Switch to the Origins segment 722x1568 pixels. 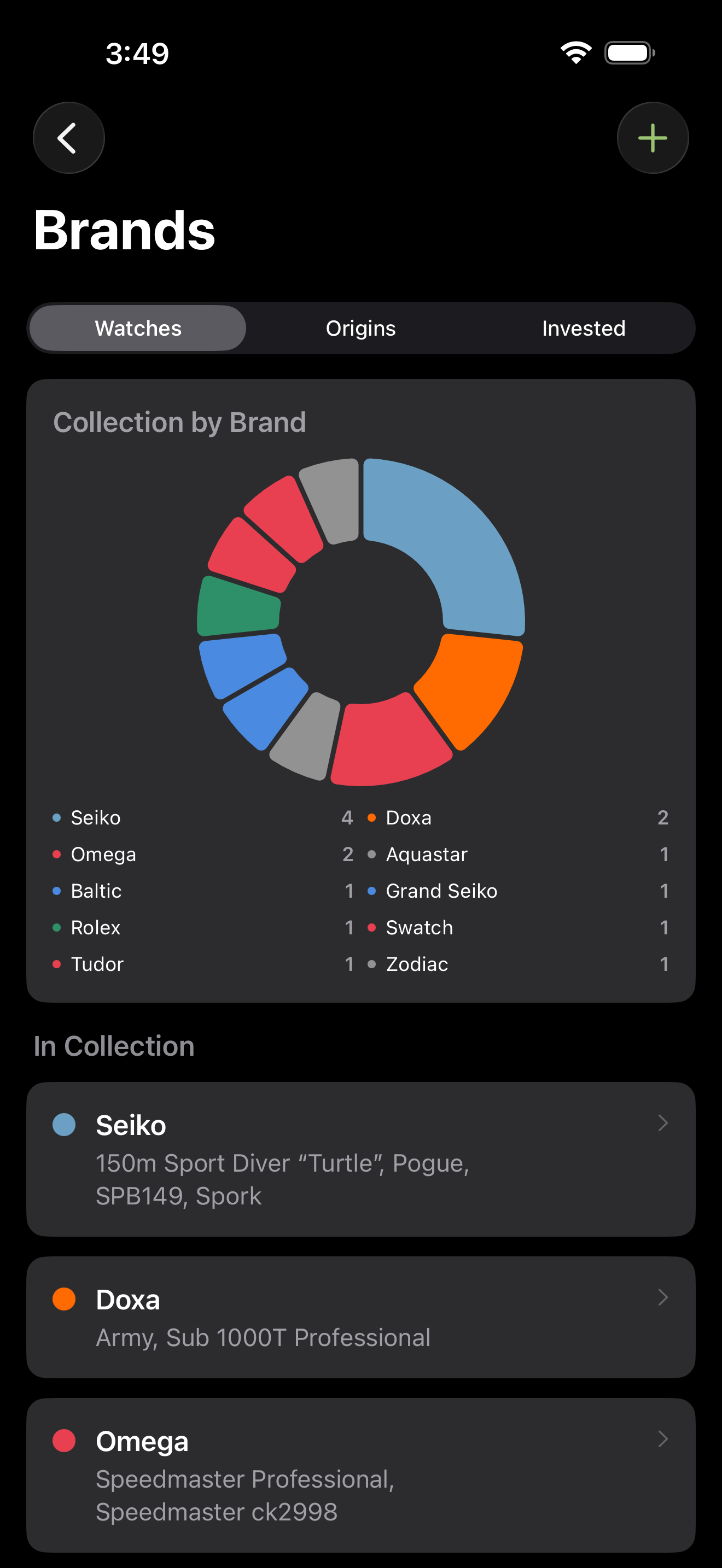coord(360,328)
